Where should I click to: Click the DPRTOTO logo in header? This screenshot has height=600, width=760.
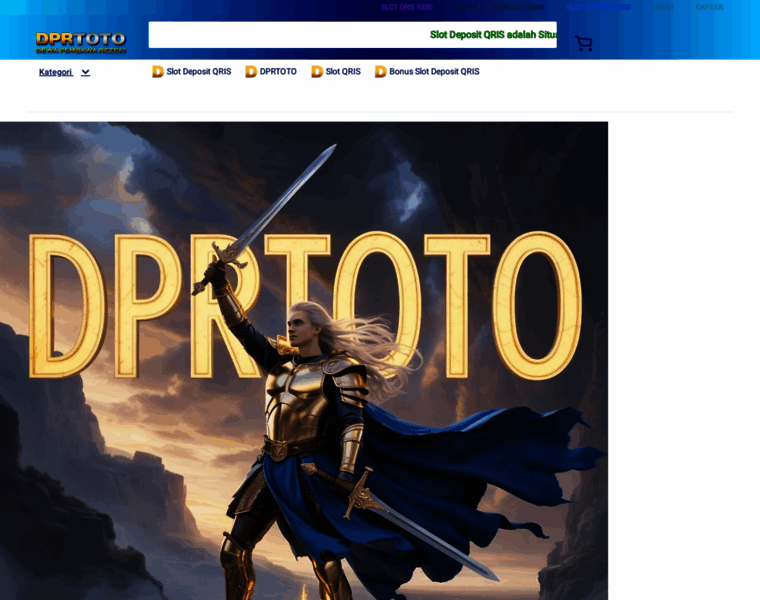(81, 42)
